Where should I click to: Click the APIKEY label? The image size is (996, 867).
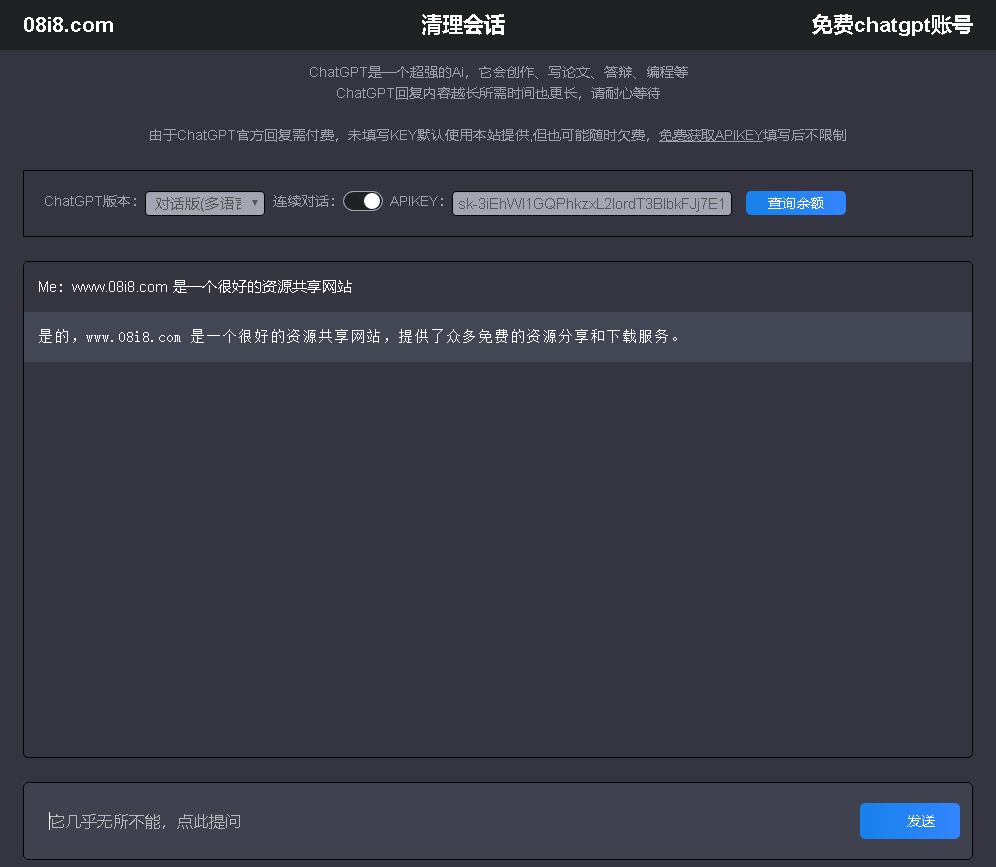click(x=417, y=201)
